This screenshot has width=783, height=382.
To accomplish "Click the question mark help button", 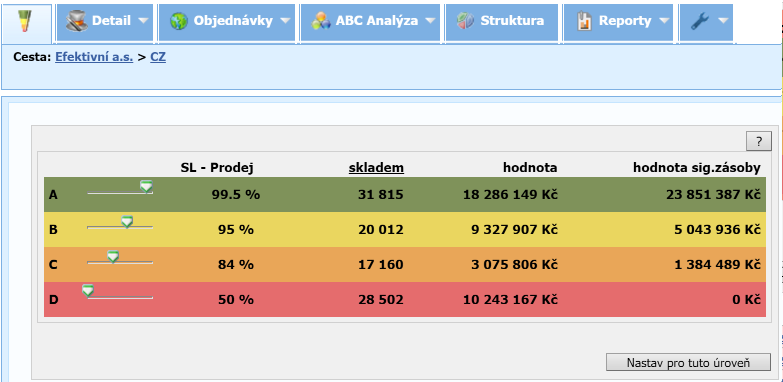I will [759, 141].
